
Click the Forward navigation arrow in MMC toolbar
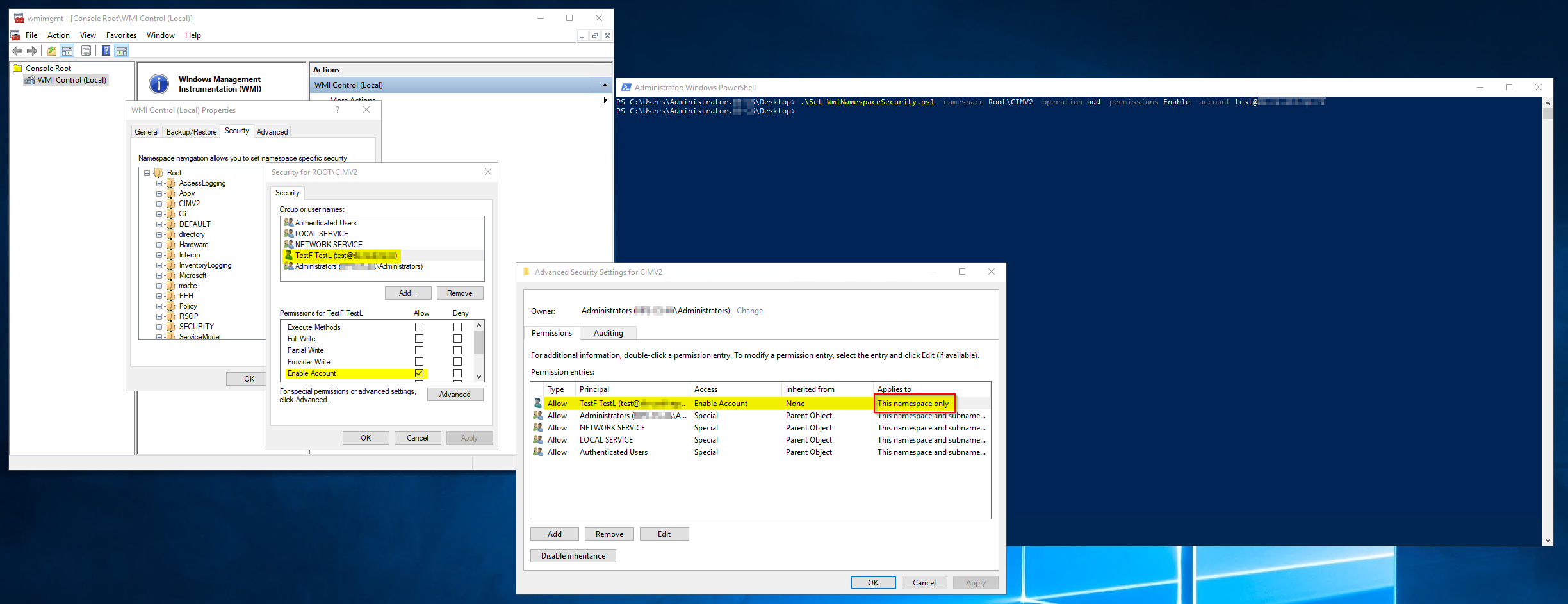coord(32,51)
